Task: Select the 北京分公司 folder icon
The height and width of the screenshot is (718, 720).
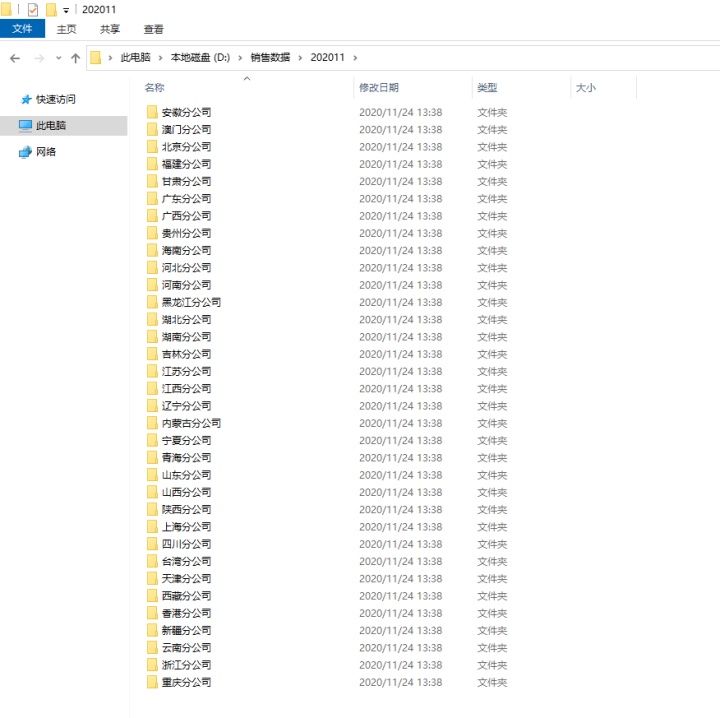Action: coord(152,147)
